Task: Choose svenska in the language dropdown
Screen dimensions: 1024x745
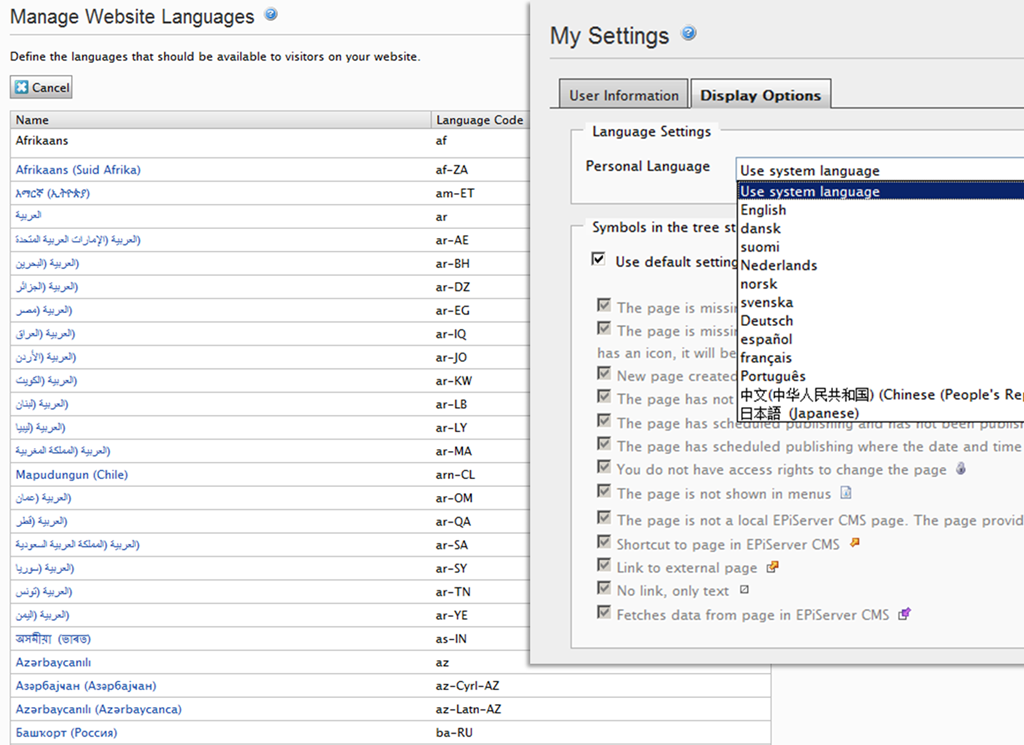Action: [767, 302]
